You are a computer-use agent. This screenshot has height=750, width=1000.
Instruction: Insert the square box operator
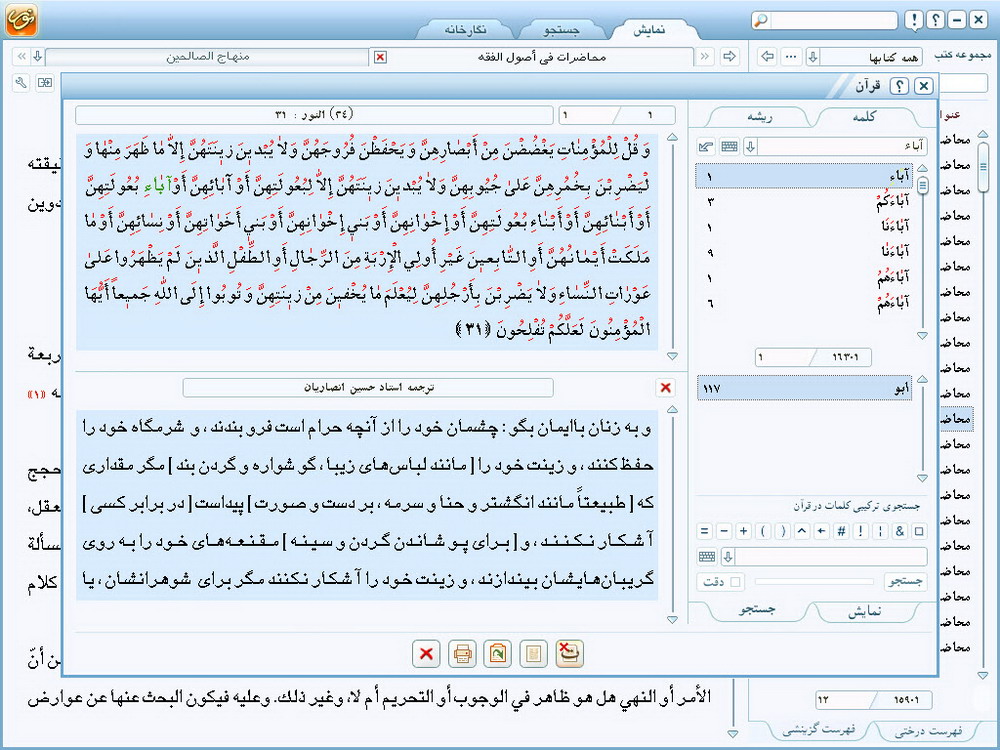point(919,531)
